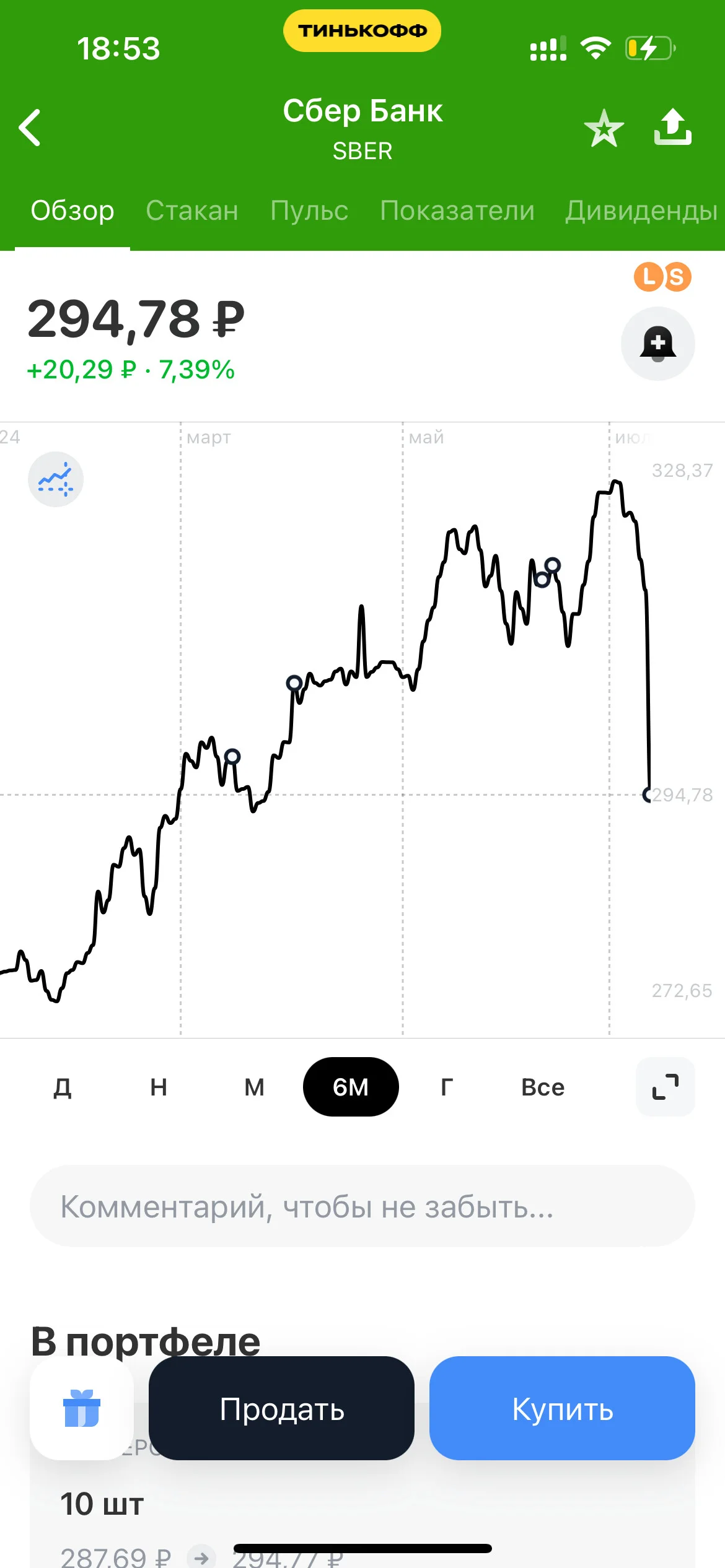725x1568 pixels.
Task: Focus the Комментарий note input field
Action: point(362,1206)
